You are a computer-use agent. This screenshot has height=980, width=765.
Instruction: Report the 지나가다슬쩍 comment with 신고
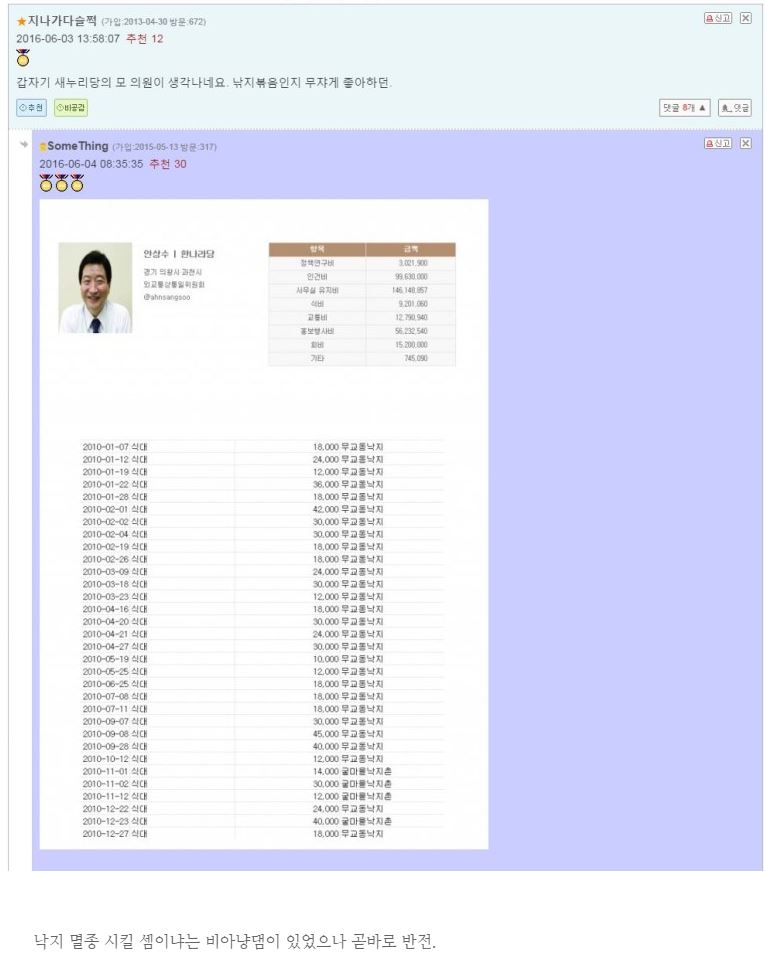pyautogui.click(x=718, y=19)
